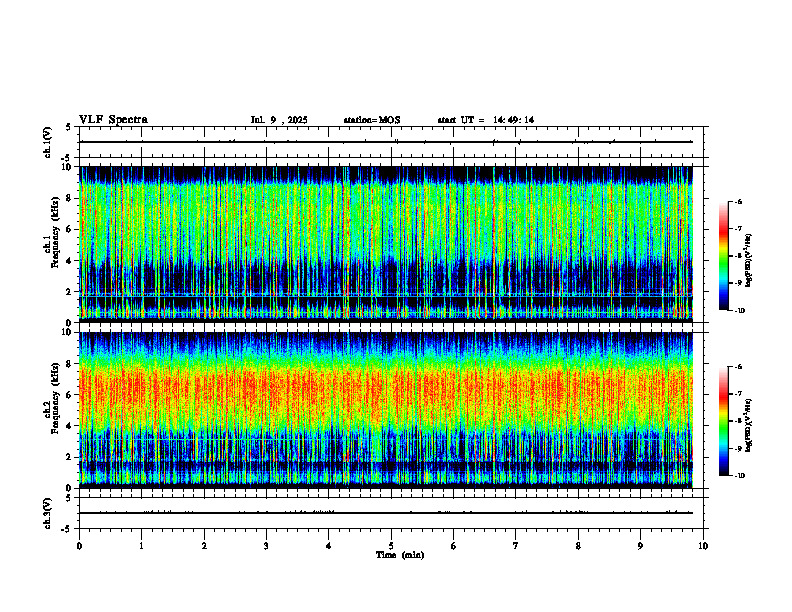792x612 pixels.
Task: Click the ch.2 colorbar log(PSD) unit label
Action: click(750, 426)
